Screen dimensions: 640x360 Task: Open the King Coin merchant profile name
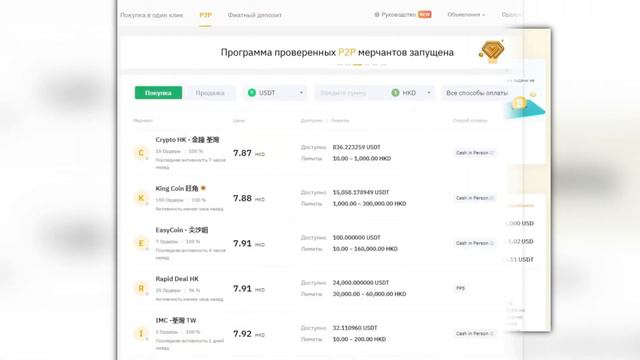177,188
